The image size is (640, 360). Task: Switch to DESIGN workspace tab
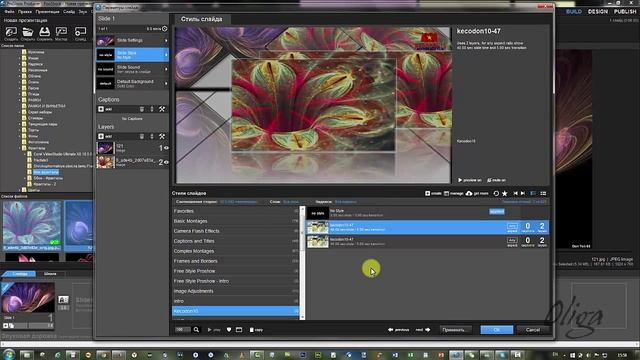[598, 11]
